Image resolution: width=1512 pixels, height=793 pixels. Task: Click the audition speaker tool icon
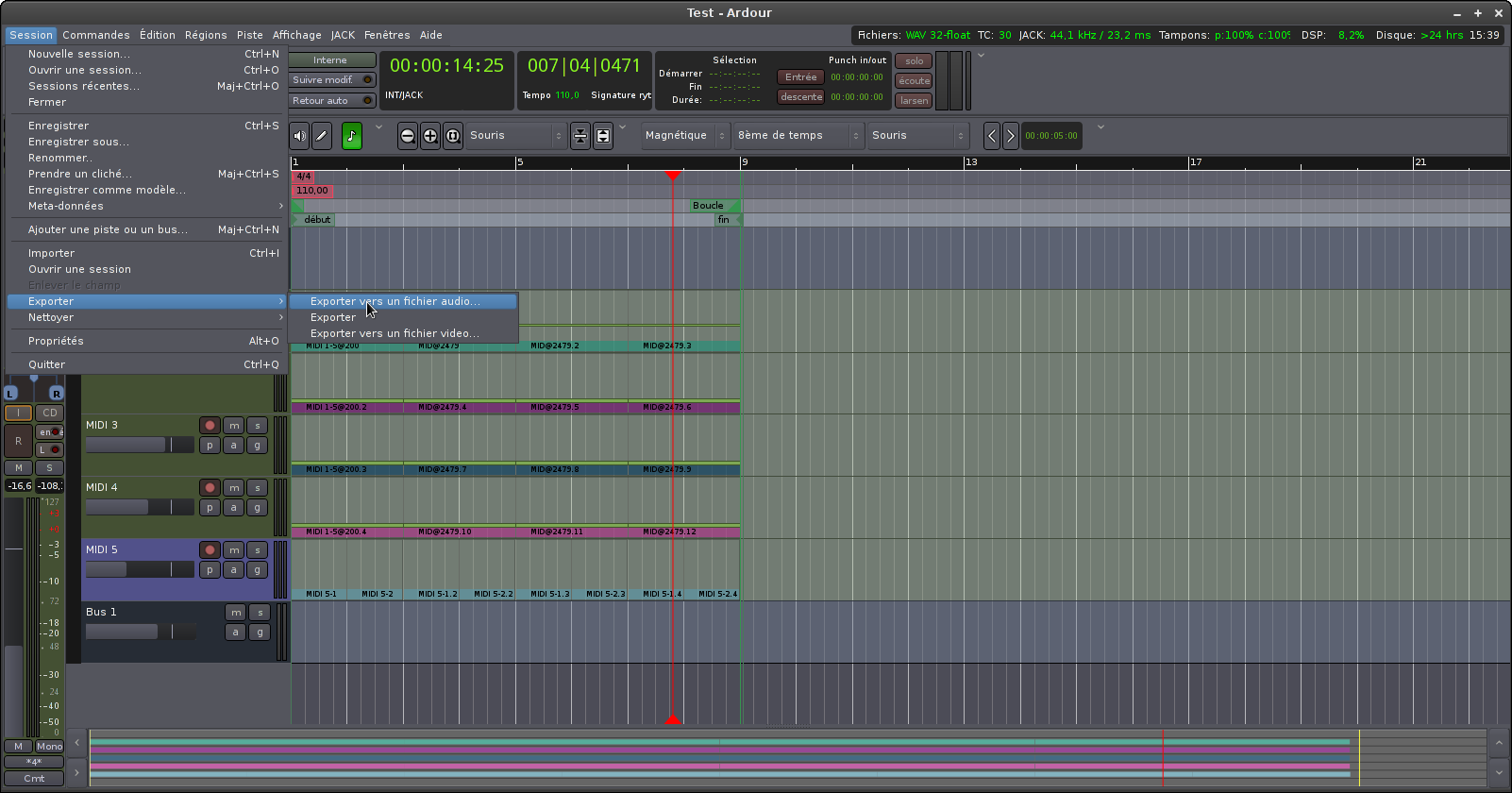(299, 136)
